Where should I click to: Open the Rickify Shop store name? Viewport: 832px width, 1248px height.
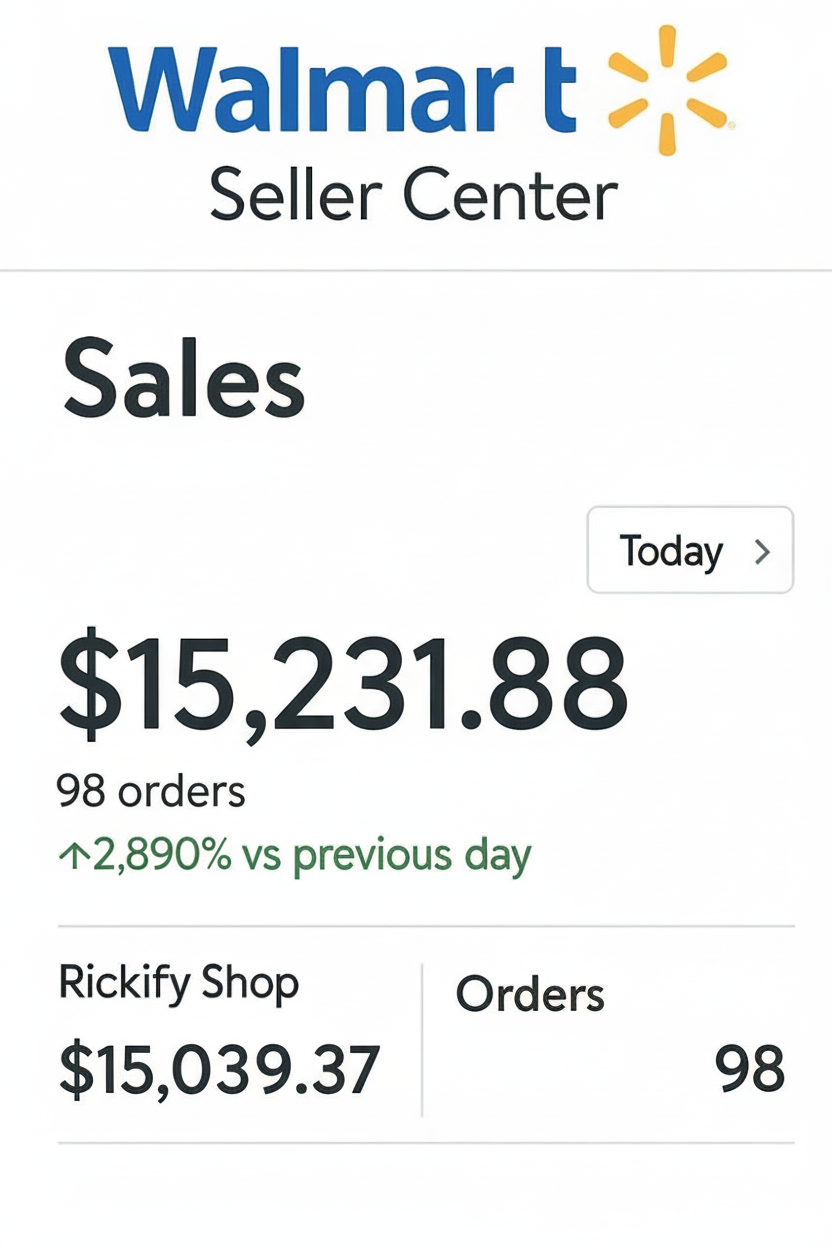pyautogui.click(x=179, y=983)
